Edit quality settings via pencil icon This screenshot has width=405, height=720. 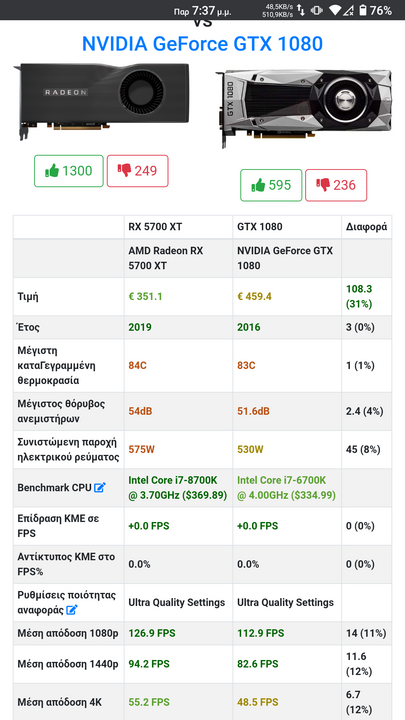coord(72,610)
